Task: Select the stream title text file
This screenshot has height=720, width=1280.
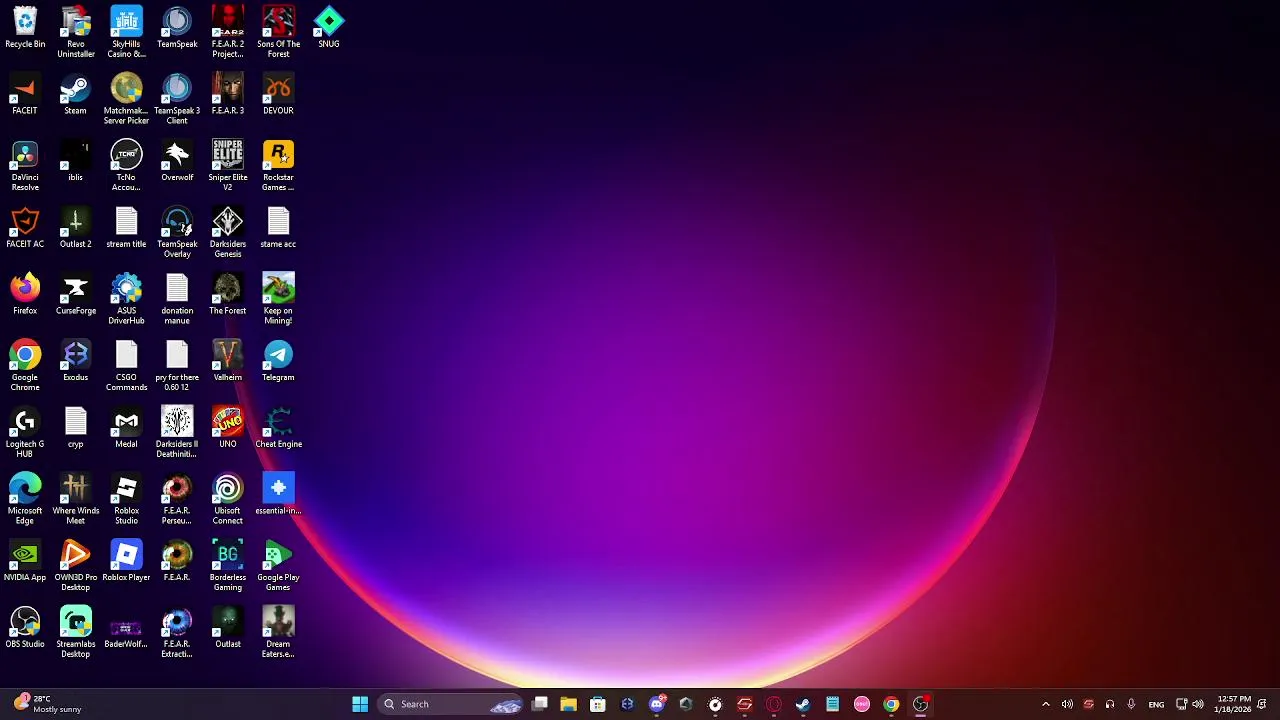Action: click(126, 229)
